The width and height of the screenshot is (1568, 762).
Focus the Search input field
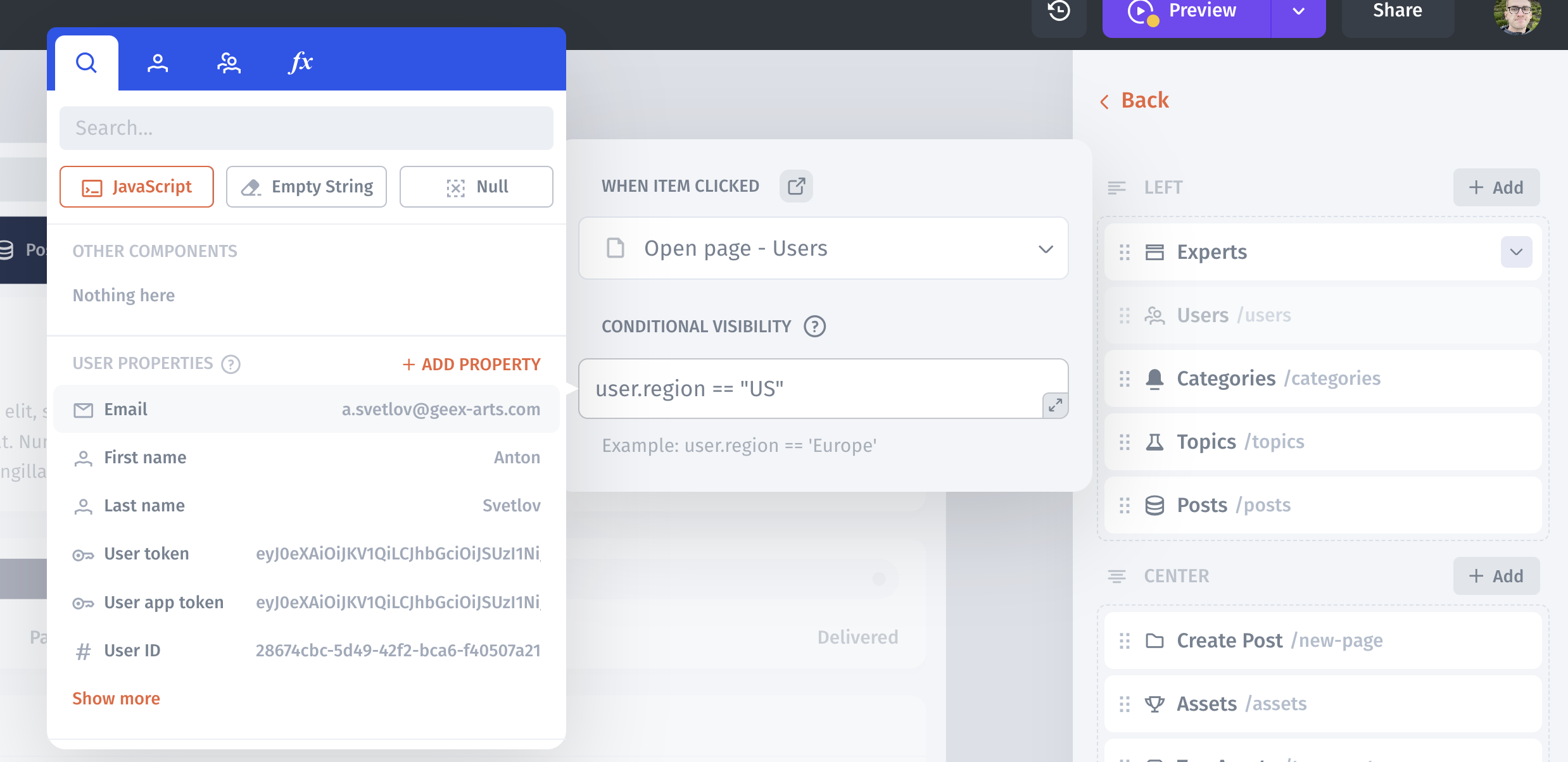[307, 128]
